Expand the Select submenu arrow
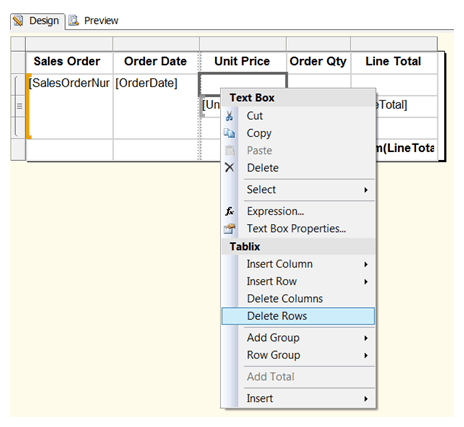Image resolution: width=464 pixels, height=427 pixels. [366, 190]
